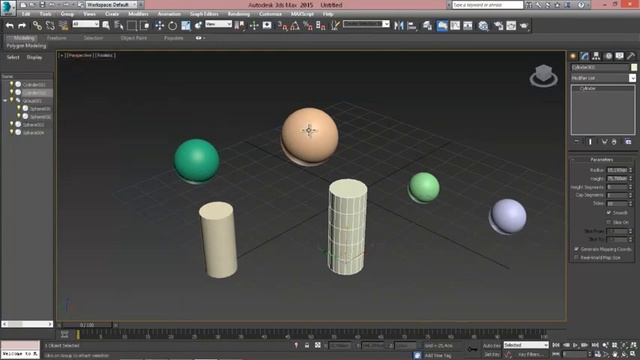Click the Undo arrow in main toolbar
Viewport: 640px width, 360px height.
(x=9, y=26)
